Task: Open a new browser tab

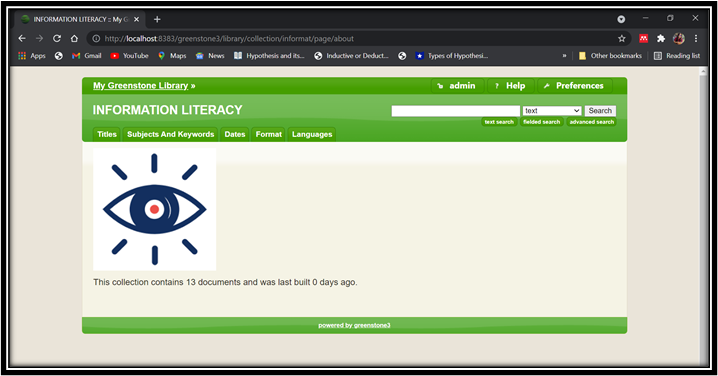Action: pyautogui.click(x=157, y=19)
